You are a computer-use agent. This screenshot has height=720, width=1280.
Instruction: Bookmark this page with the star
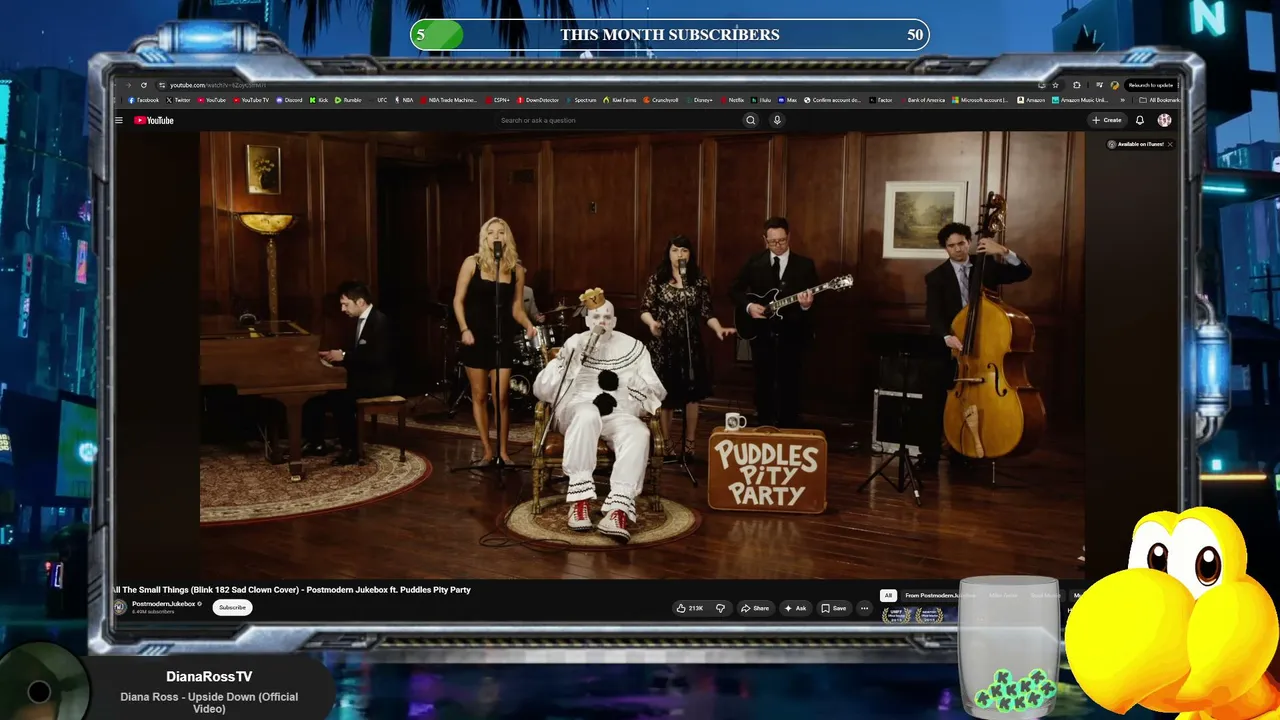click(x=1056, y=85)
